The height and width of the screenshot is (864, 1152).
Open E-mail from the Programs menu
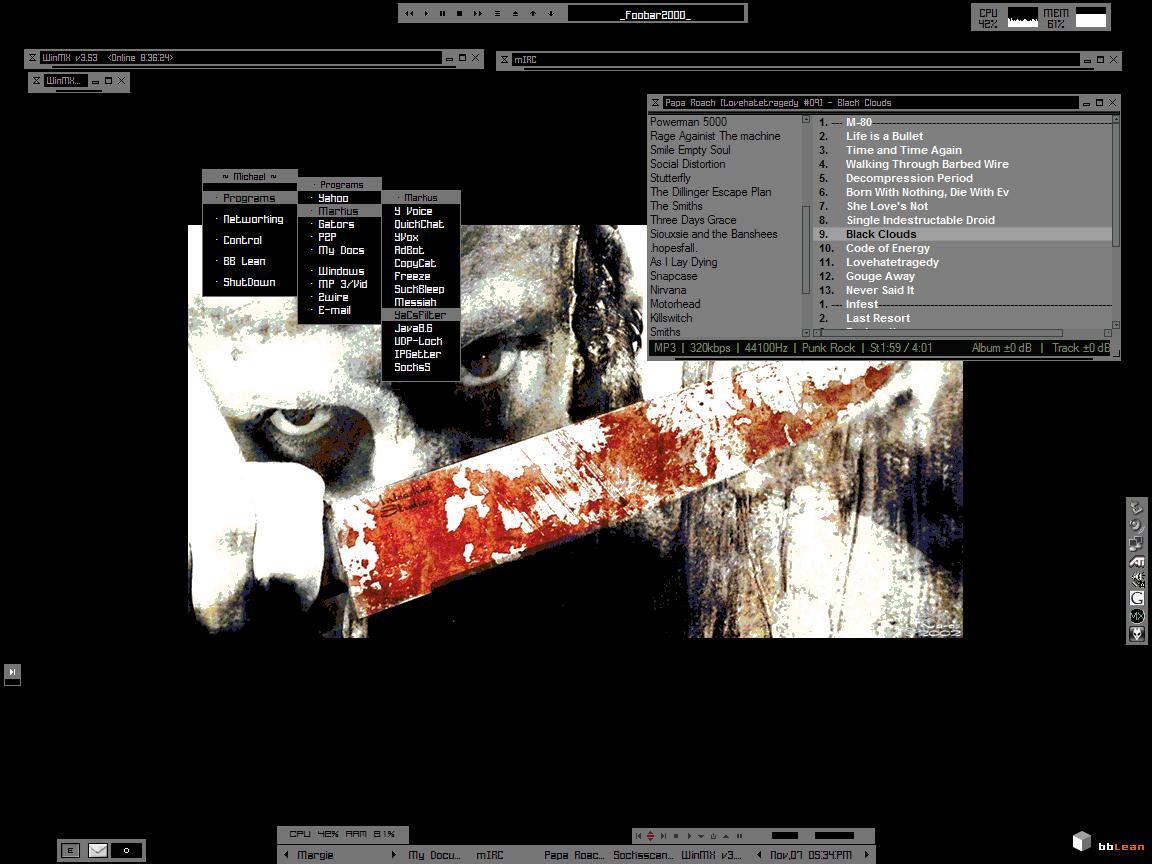pos(339,311)
